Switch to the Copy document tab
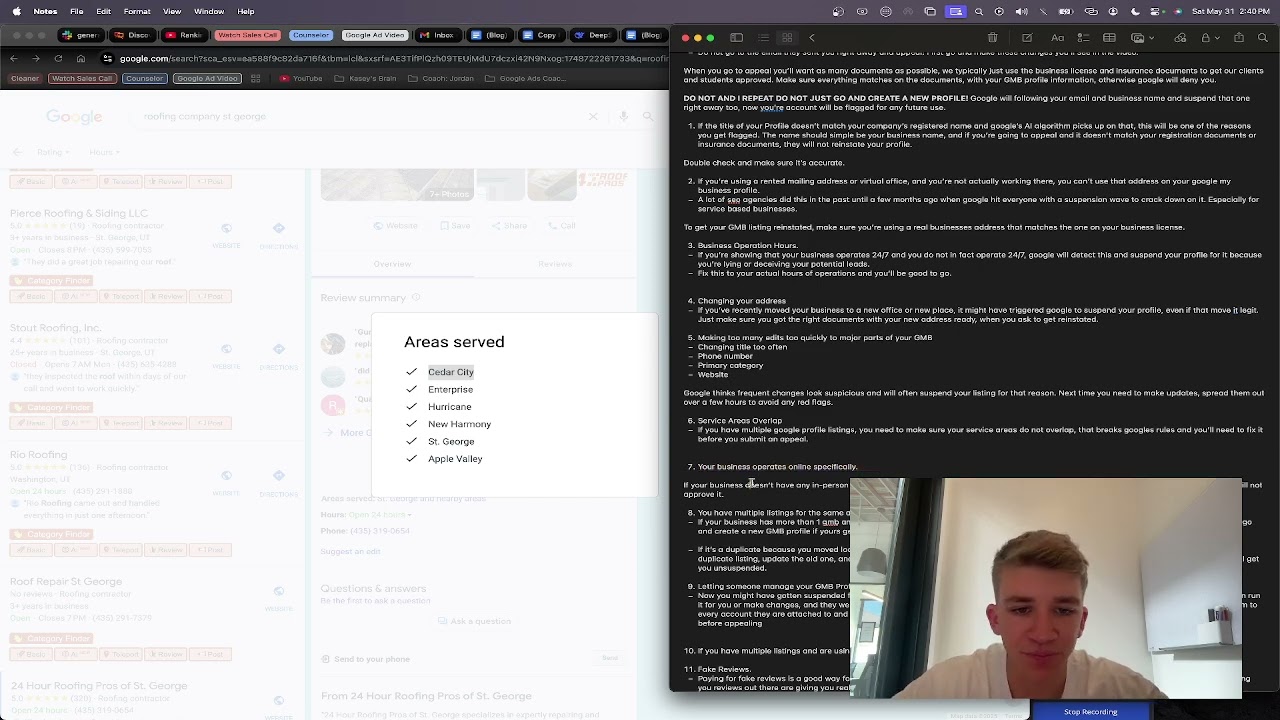1280x720 pixels. point(540,35)
